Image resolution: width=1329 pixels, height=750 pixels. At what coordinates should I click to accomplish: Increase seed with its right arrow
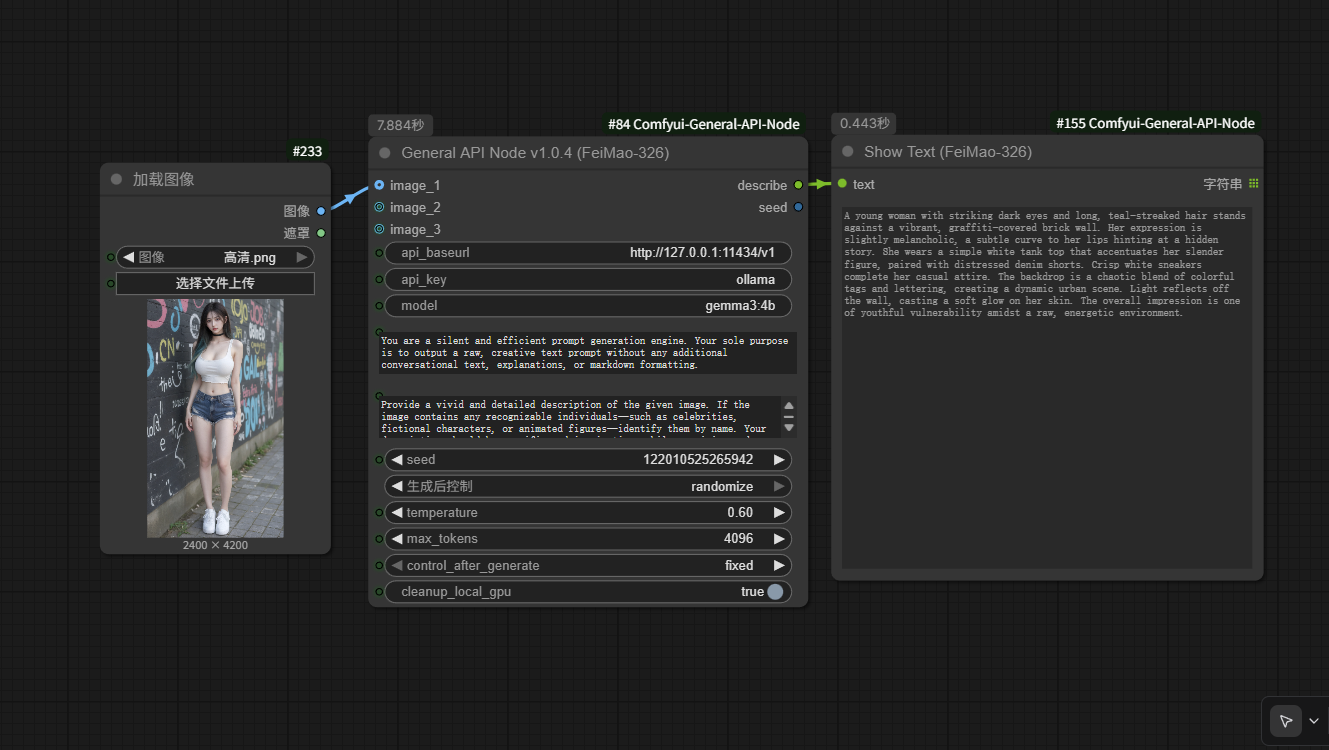click(x=779, y=460)
